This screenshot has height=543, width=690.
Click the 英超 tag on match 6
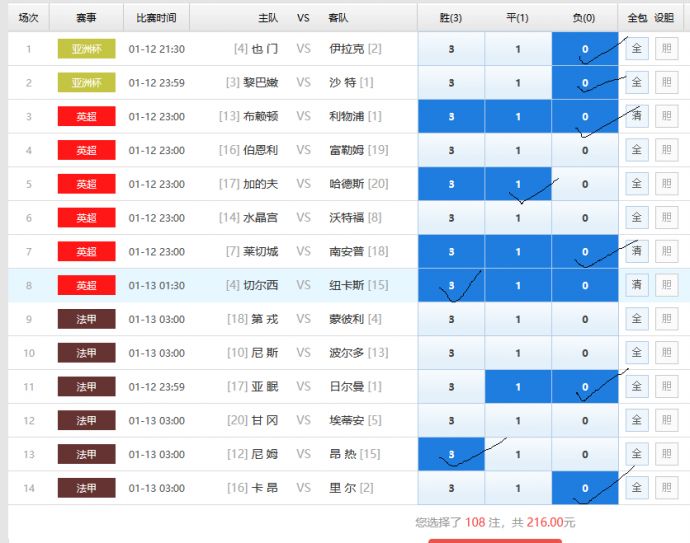87,218
